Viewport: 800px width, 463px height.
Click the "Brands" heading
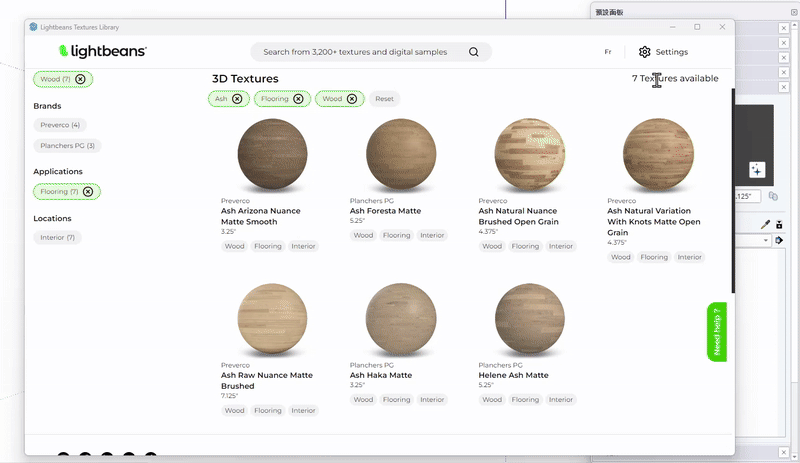tap(47, 106)
